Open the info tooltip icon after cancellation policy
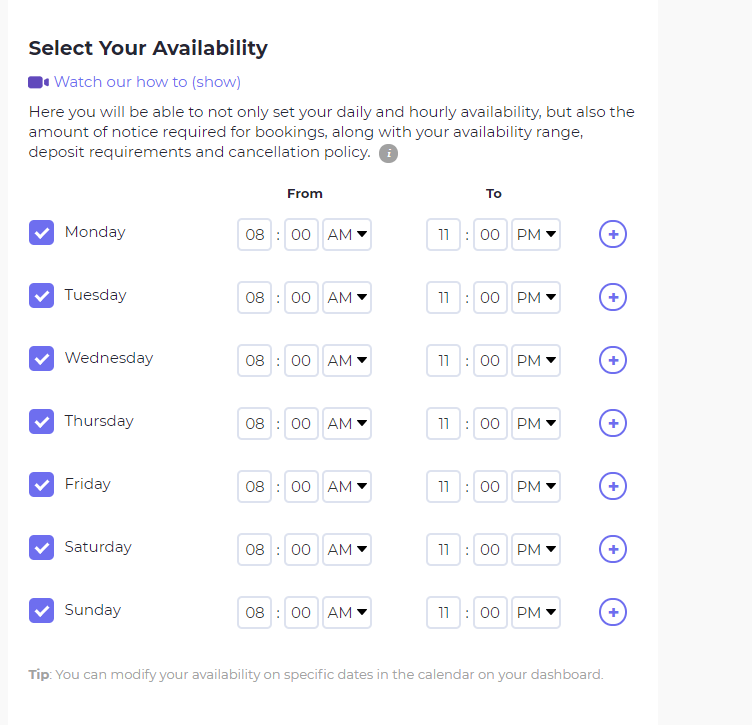 388,153
